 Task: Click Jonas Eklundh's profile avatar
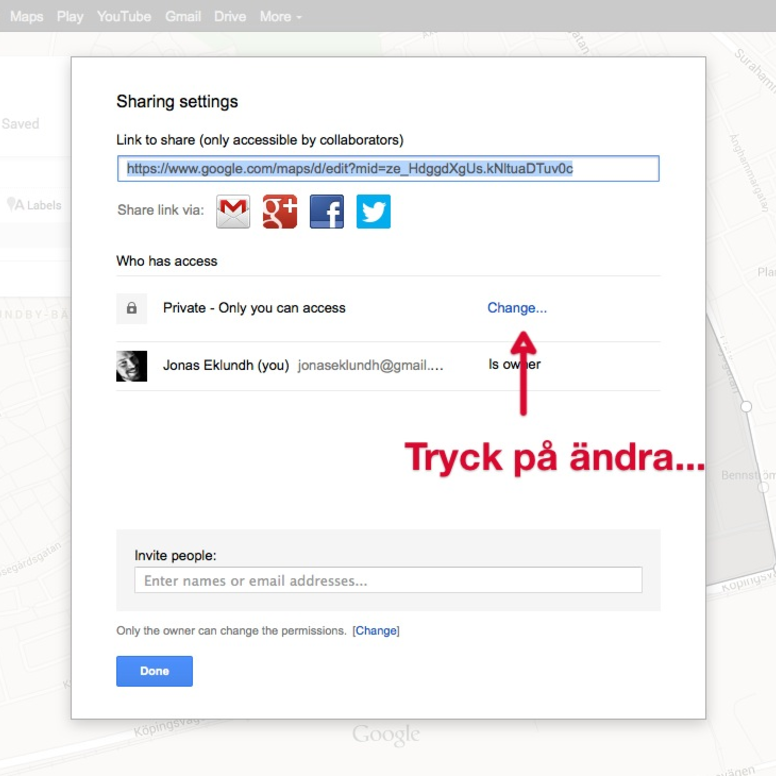tap(131, 366)
